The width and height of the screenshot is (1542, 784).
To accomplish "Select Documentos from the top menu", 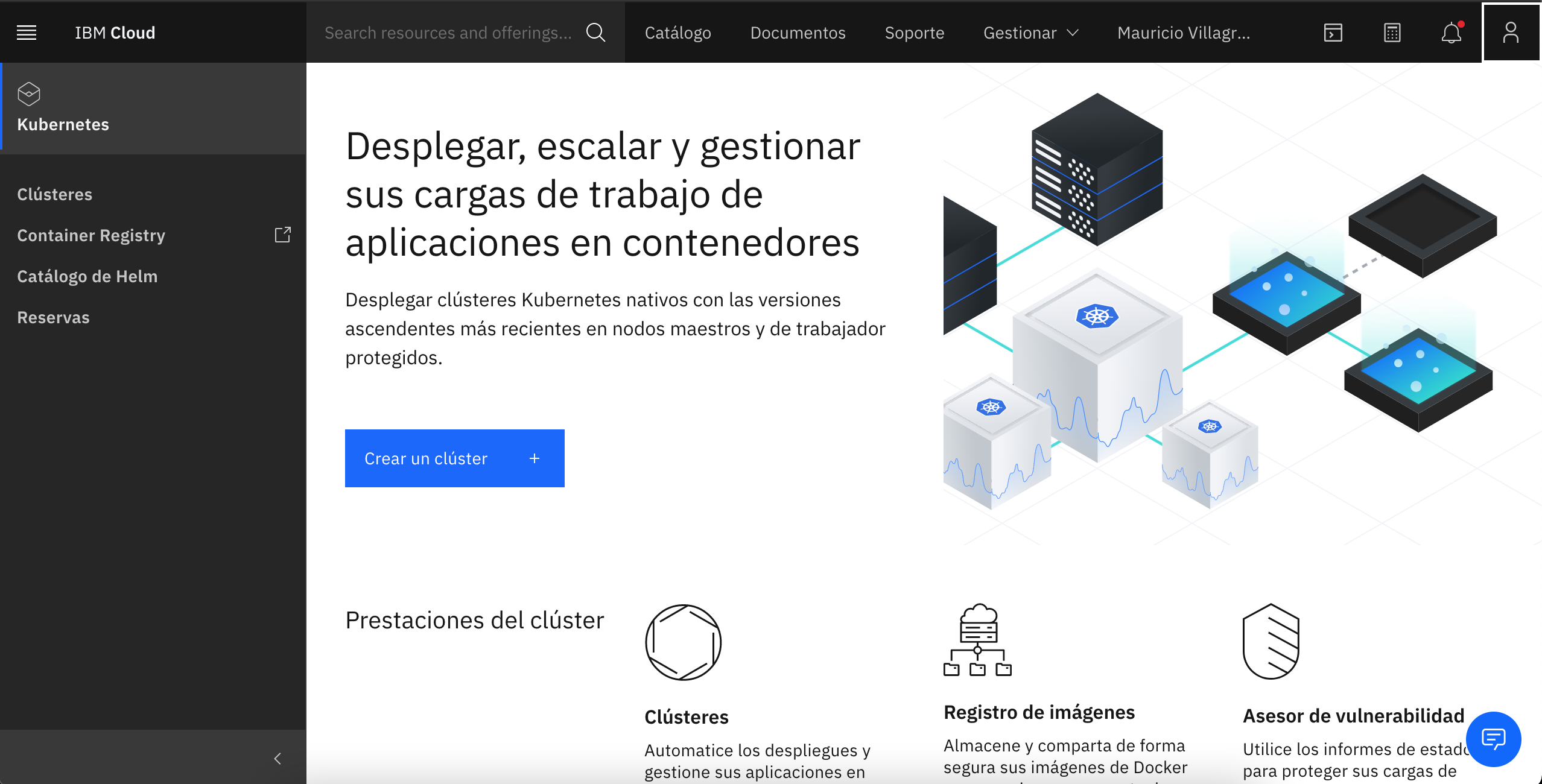I will (797, 33).
